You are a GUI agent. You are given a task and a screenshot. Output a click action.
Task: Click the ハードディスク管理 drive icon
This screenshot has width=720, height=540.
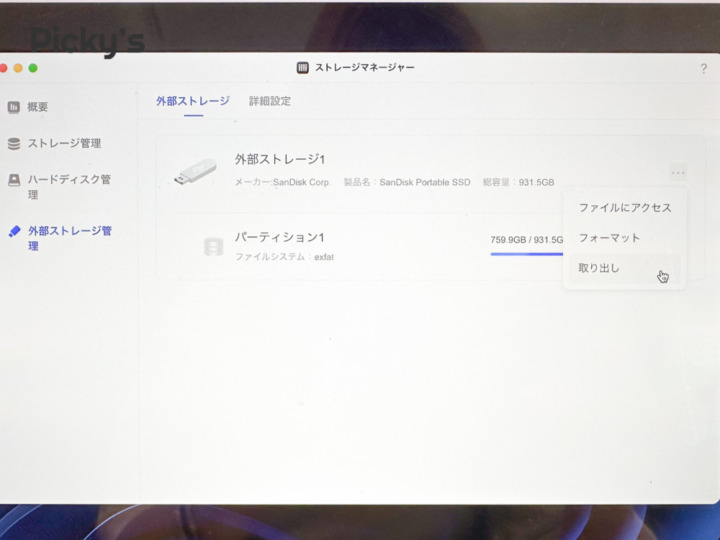(x=14, y=180)
